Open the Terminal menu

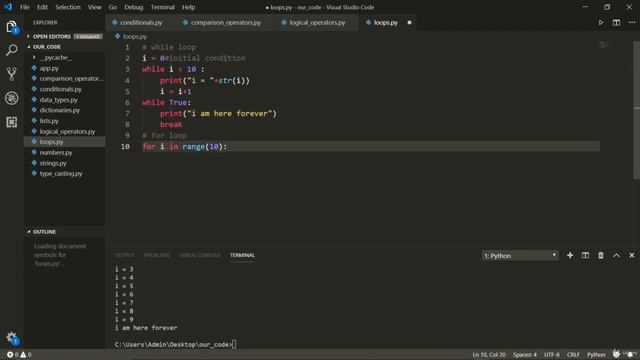tap(162, 7)
